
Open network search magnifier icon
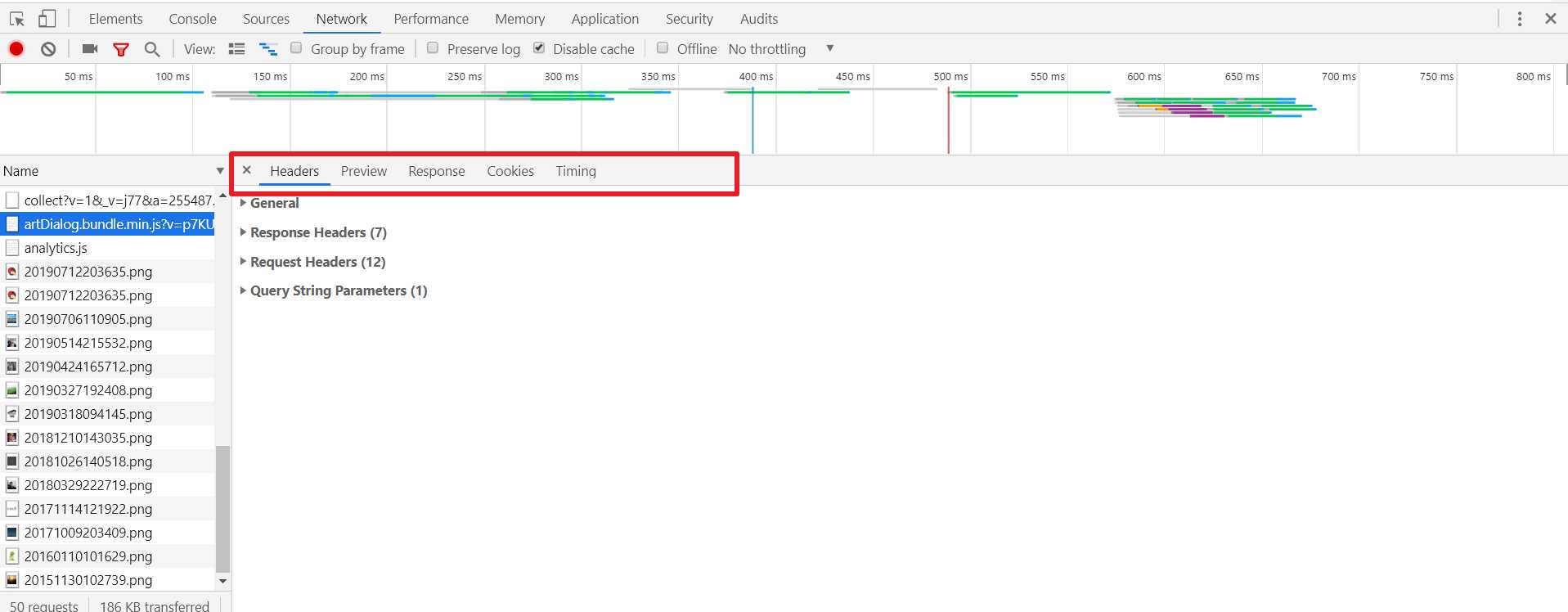click(x=152, y=49)
